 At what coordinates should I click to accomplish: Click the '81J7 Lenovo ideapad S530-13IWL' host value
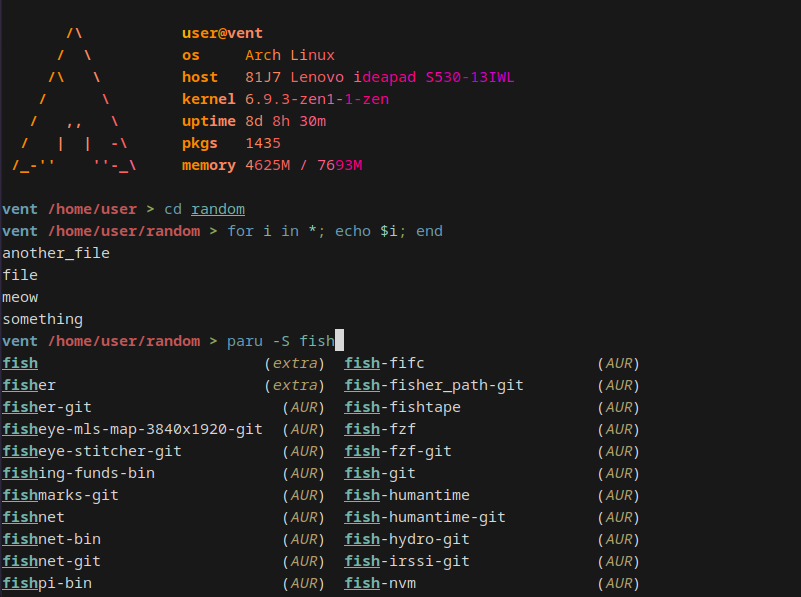tap(380, 77)
